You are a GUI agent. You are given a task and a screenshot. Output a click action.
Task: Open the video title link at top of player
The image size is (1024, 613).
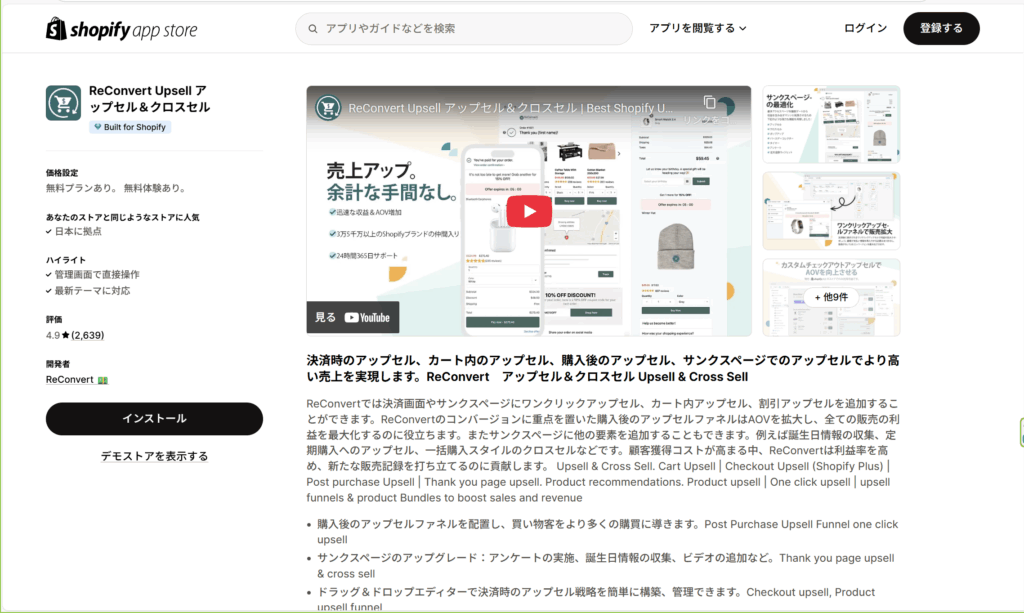[x=511, y=108]
